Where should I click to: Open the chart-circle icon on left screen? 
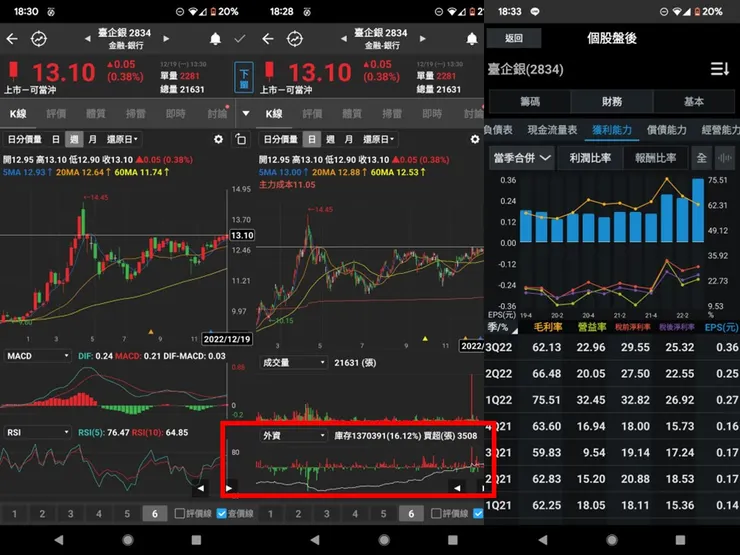click(39, 39)
